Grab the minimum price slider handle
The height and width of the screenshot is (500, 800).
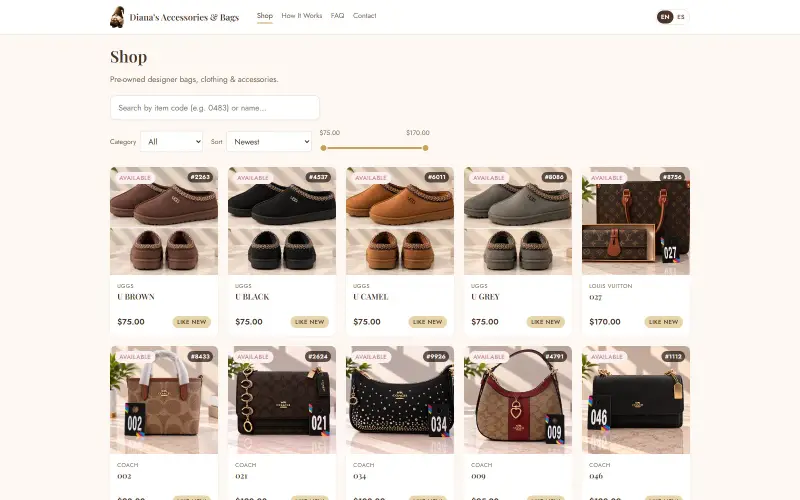tap(323, 148)
